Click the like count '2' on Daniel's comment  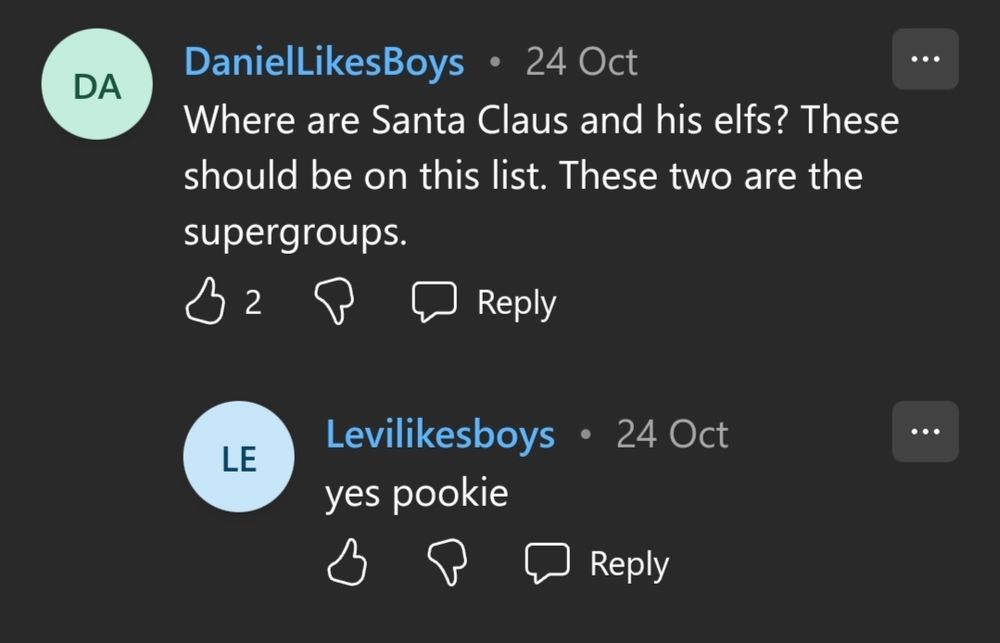[253, 303]
